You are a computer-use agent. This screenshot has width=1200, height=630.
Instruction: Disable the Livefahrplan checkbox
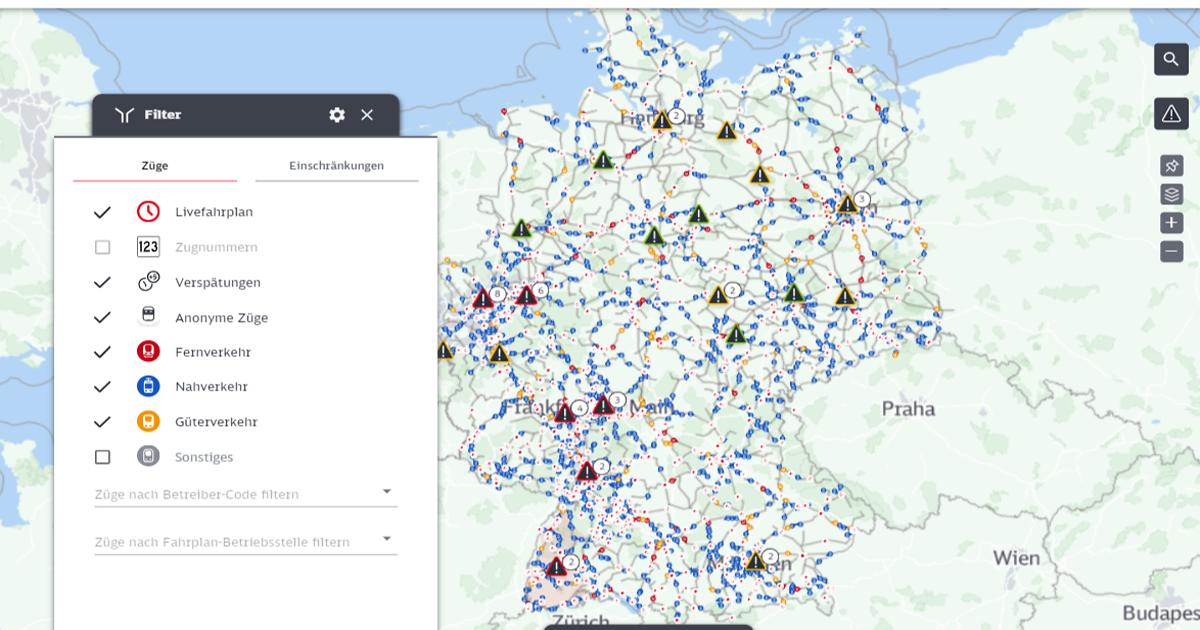[101, 211]
